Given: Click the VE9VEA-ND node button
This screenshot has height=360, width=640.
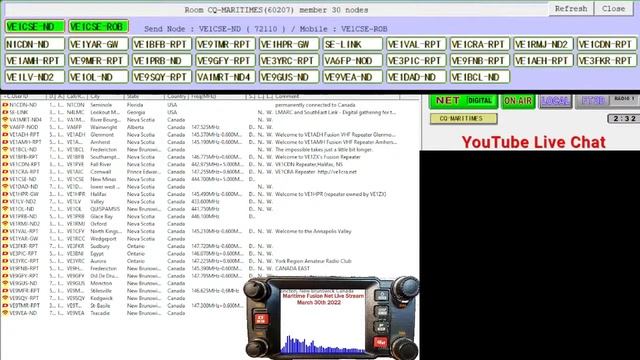Looking at the screenshot, I should [353, 77].
